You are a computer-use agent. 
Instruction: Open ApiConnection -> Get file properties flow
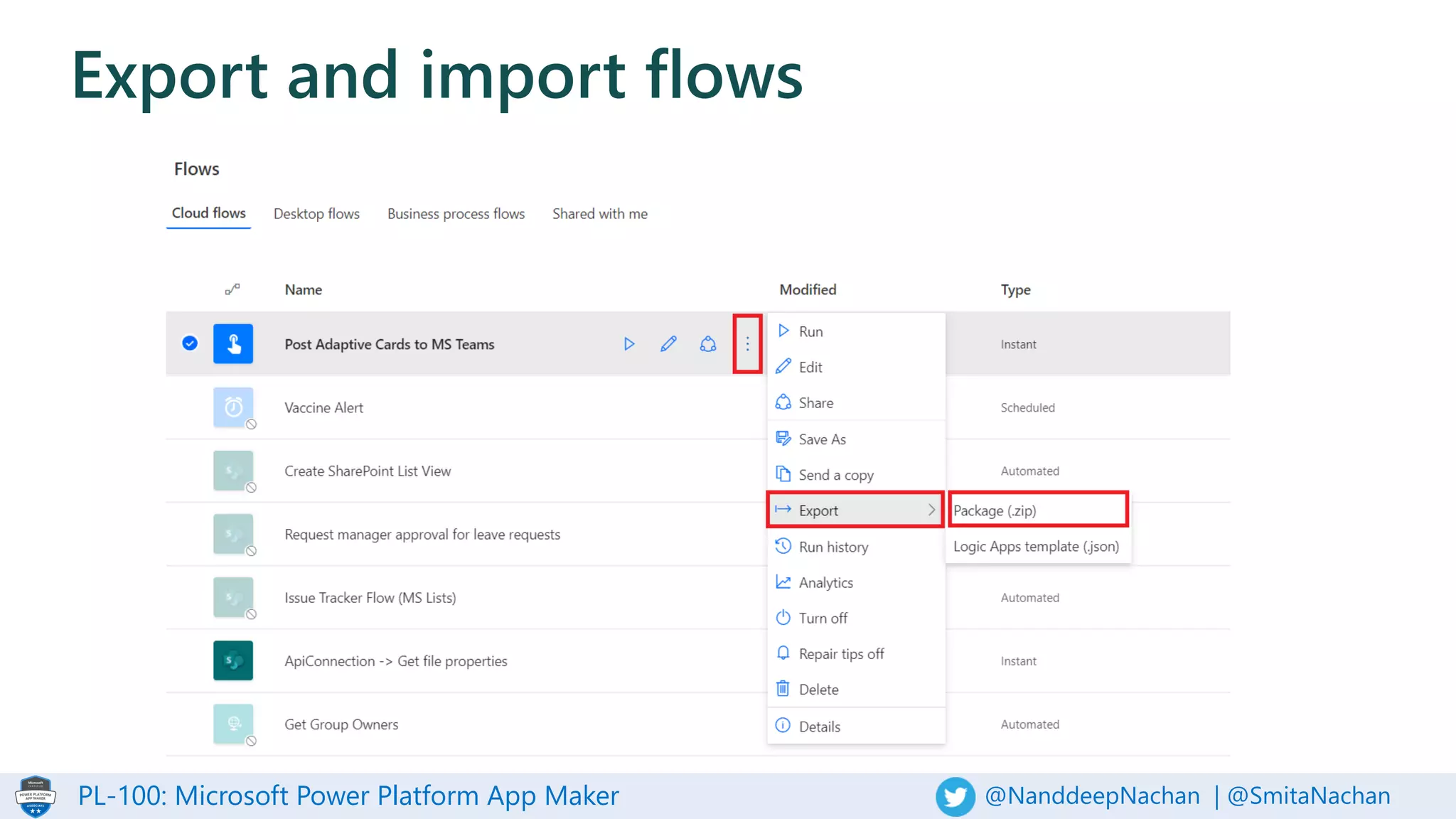click(x=395, y=660)
